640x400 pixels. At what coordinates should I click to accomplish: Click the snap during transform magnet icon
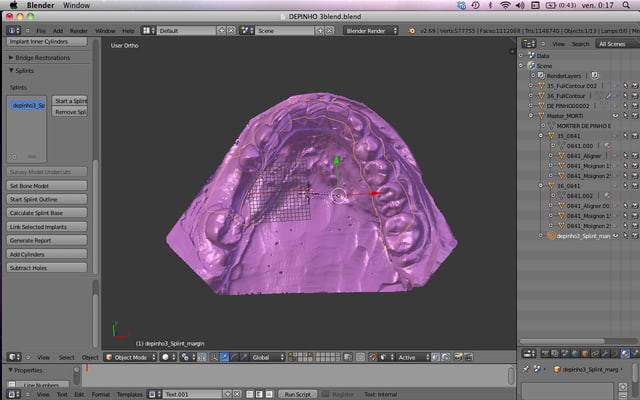pyautogui.click(x=373, y=357)
